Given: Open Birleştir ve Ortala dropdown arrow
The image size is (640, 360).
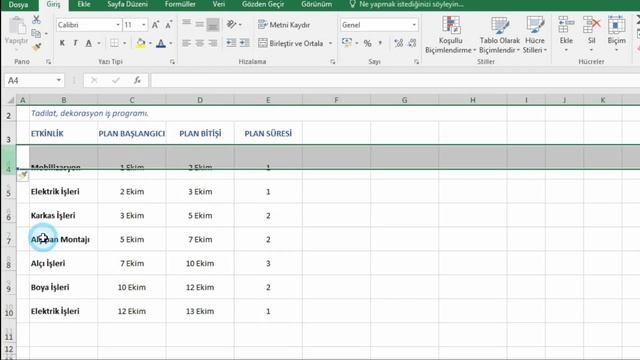Looking at the screenshot, I should (x=330, y=43).
